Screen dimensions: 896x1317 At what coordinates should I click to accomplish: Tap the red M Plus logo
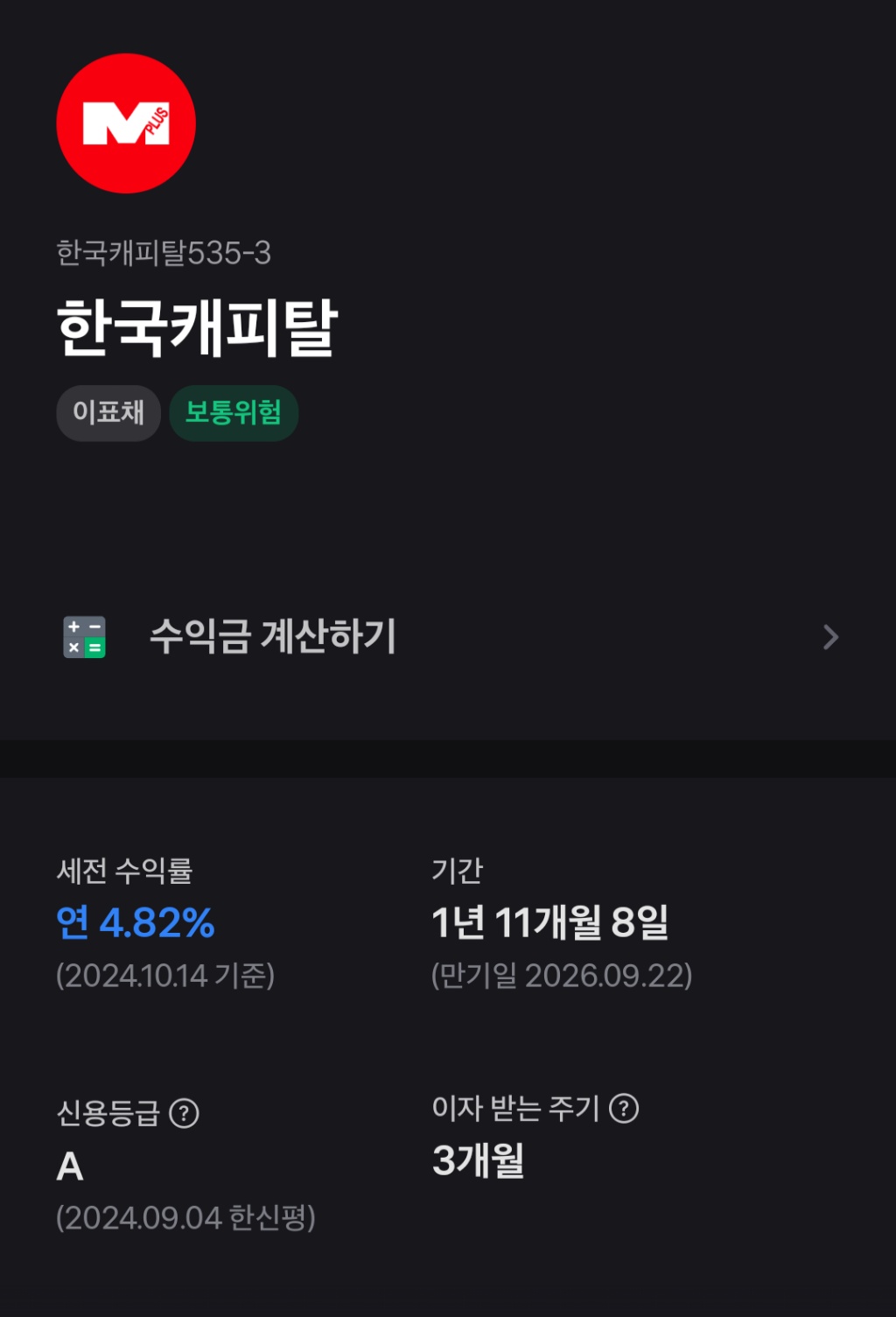[126, 123]
